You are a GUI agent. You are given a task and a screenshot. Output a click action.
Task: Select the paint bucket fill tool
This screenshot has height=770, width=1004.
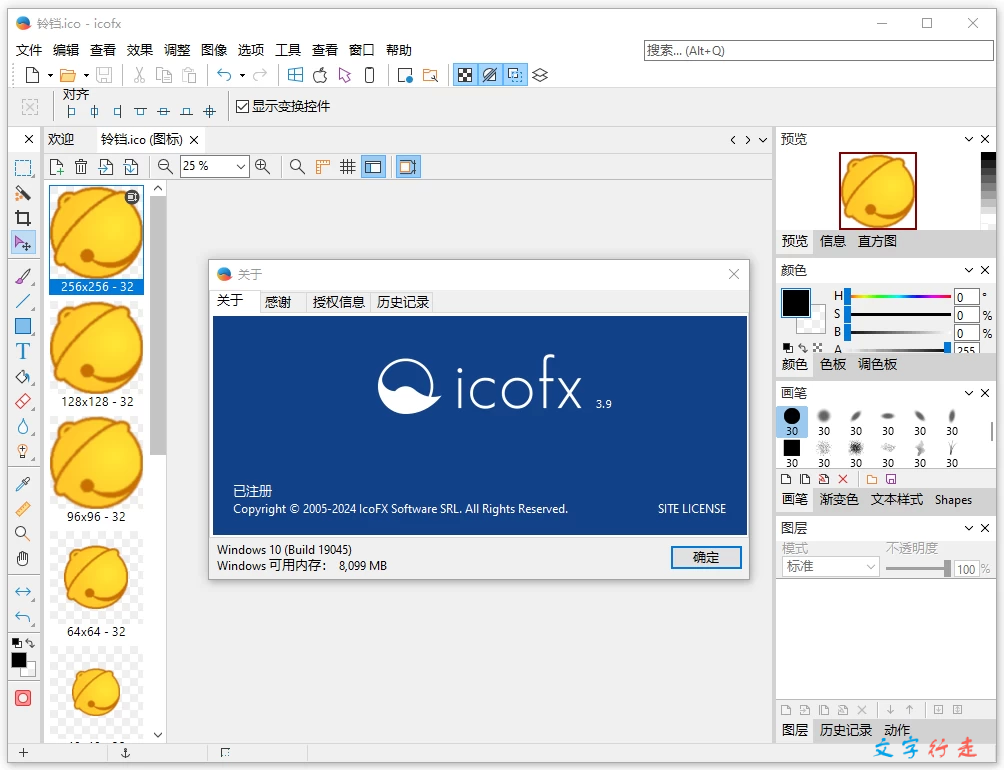click(23, 376)
